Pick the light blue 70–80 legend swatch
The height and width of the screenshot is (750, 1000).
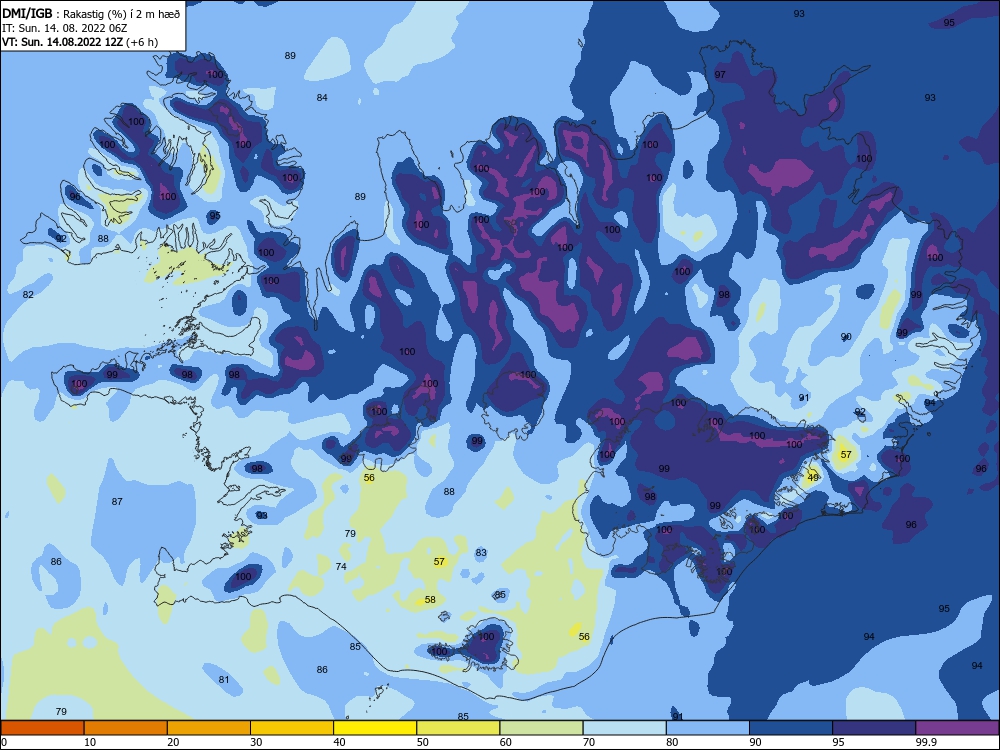click(624, 728)
